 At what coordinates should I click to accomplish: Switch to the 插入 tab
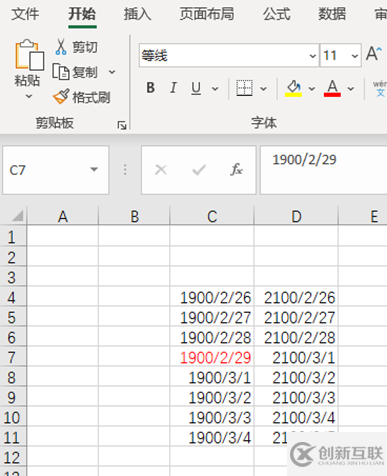[138, 14]
